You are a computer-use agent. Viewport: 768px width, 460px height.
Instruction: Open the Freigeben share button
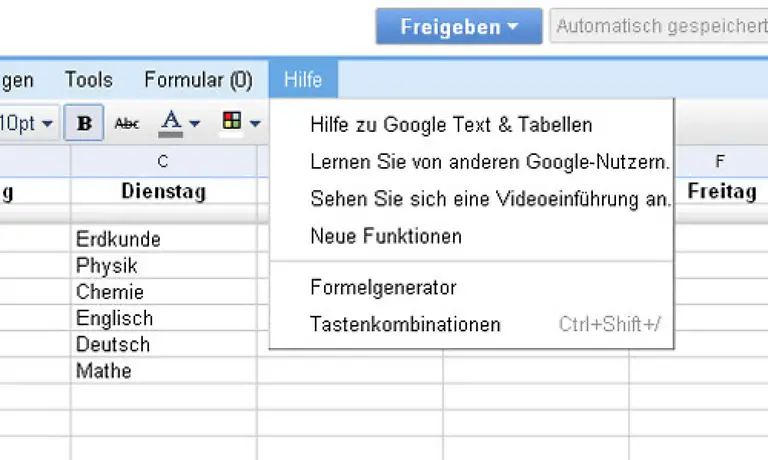pos(459,26)
